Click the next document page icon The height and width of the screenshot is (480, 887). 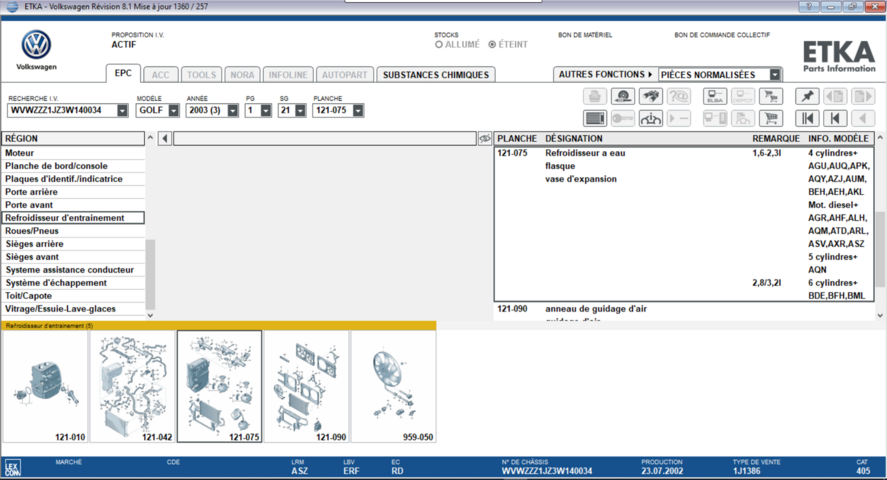coord(863,96)
